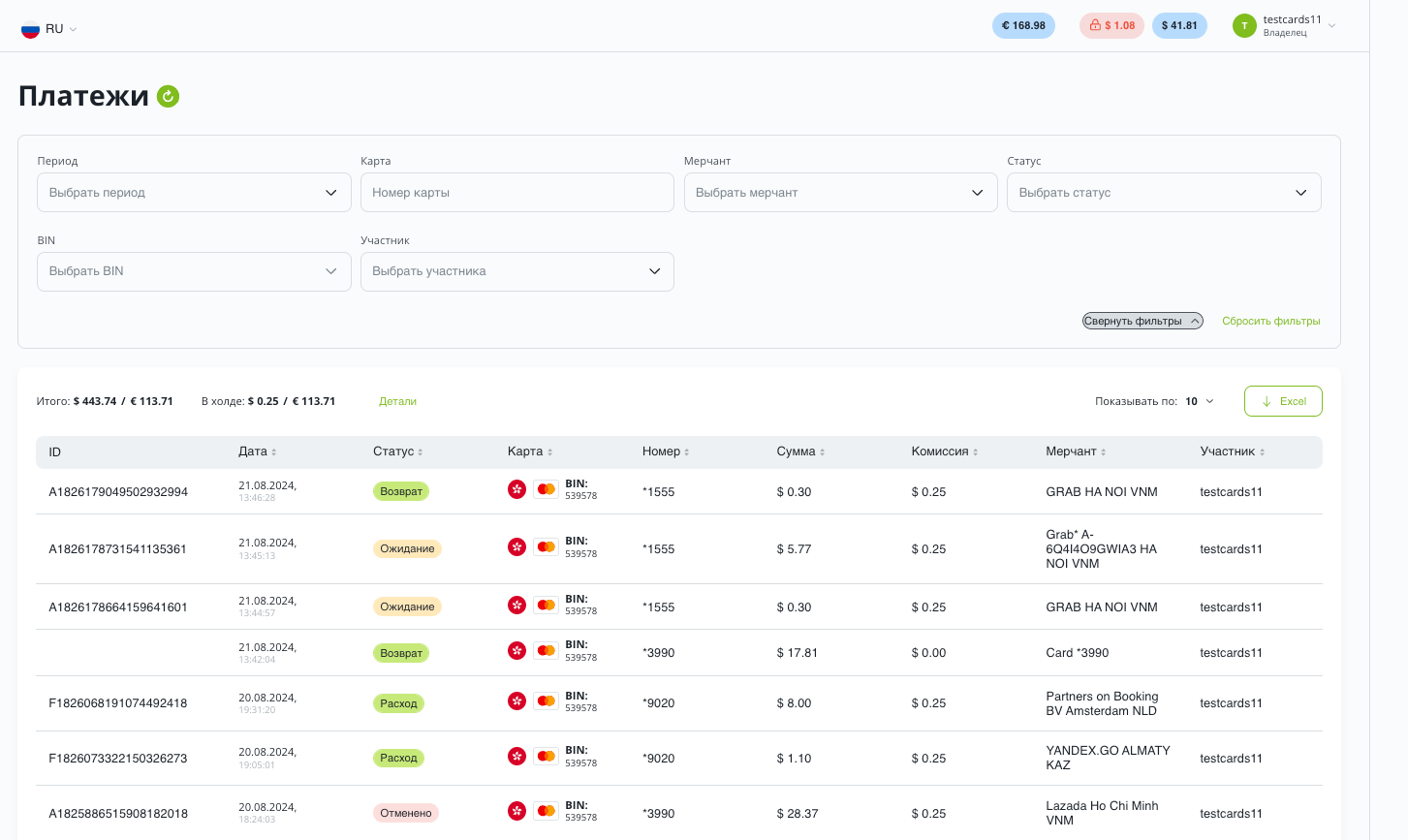Click the Mastercard logo in the Lazada row
Screen dimensions: 1408x840
point(547,810)
